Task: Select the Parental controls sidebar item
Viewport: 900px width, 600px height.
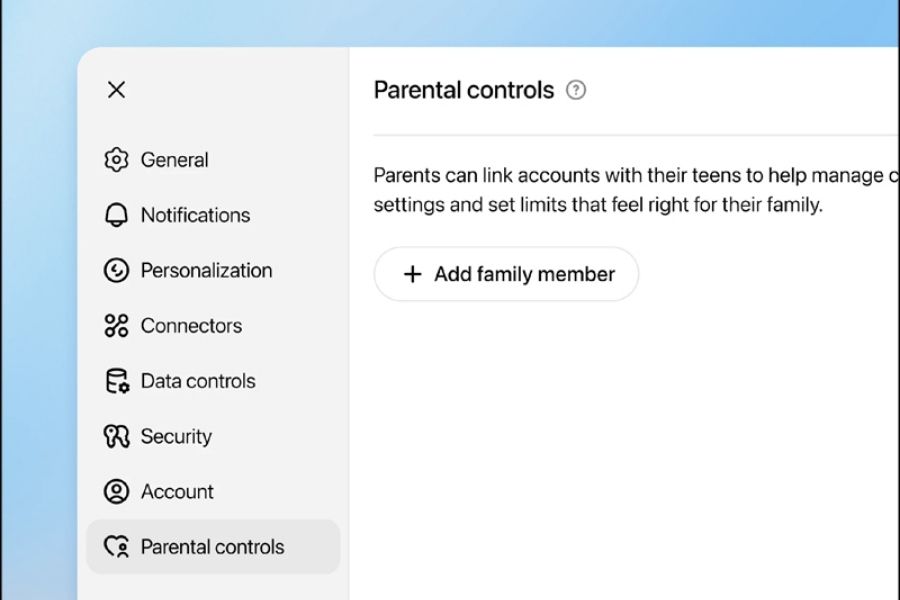Action: (212, 547)
